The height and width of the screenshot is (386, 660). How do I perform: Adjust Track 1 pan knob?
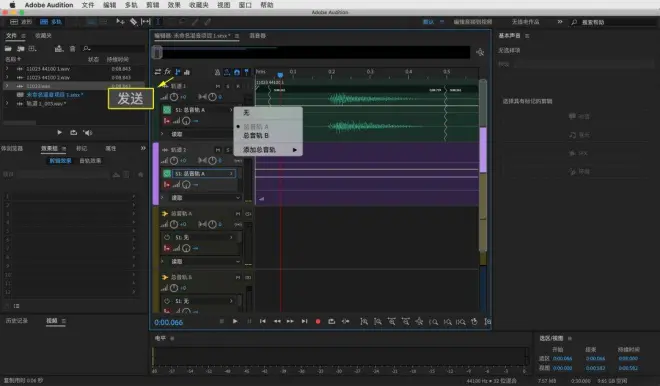pyautogui.click(x=212, y=97)
